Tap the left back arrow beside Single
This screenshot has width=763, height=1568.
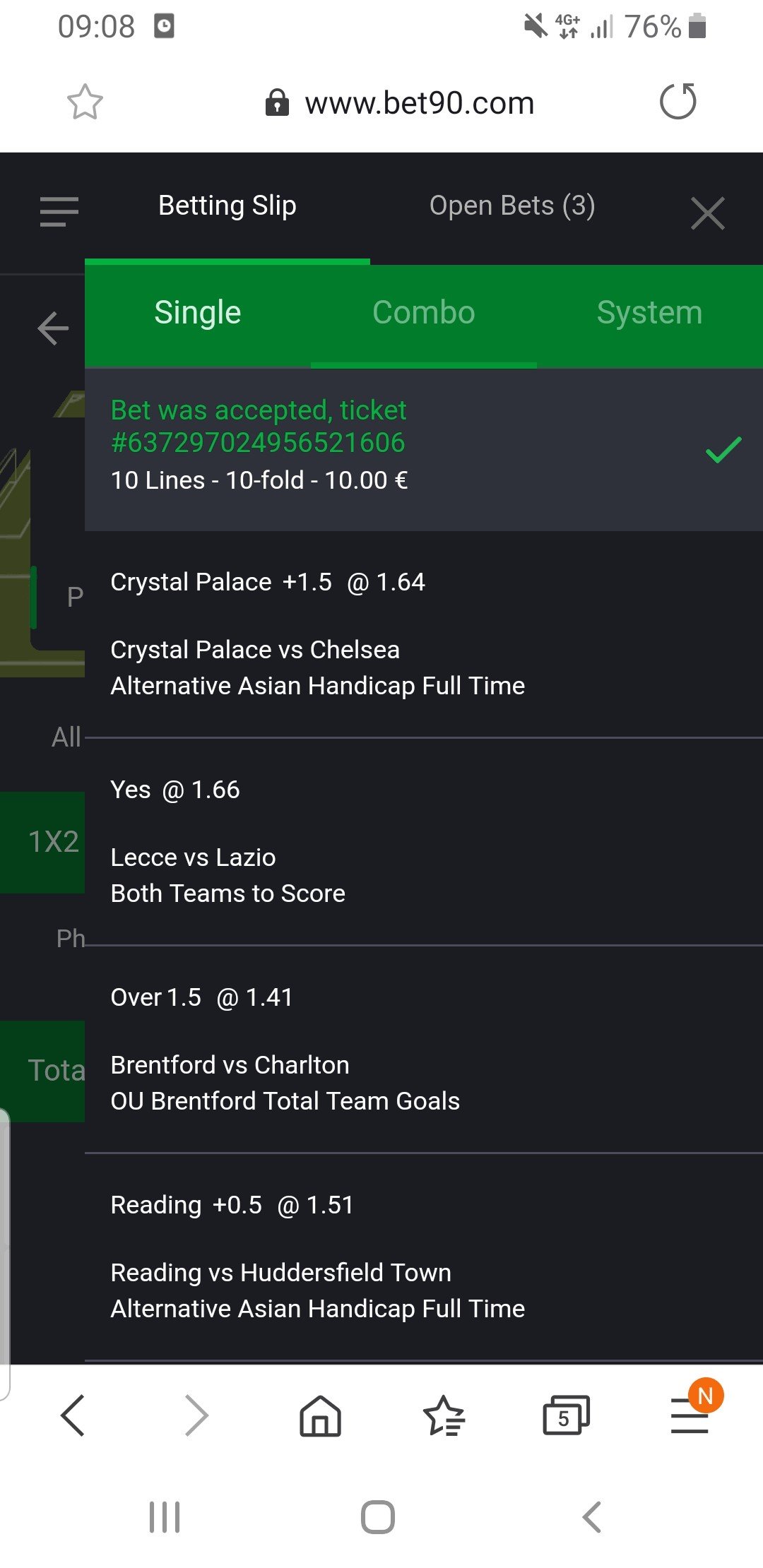[53, 328]
